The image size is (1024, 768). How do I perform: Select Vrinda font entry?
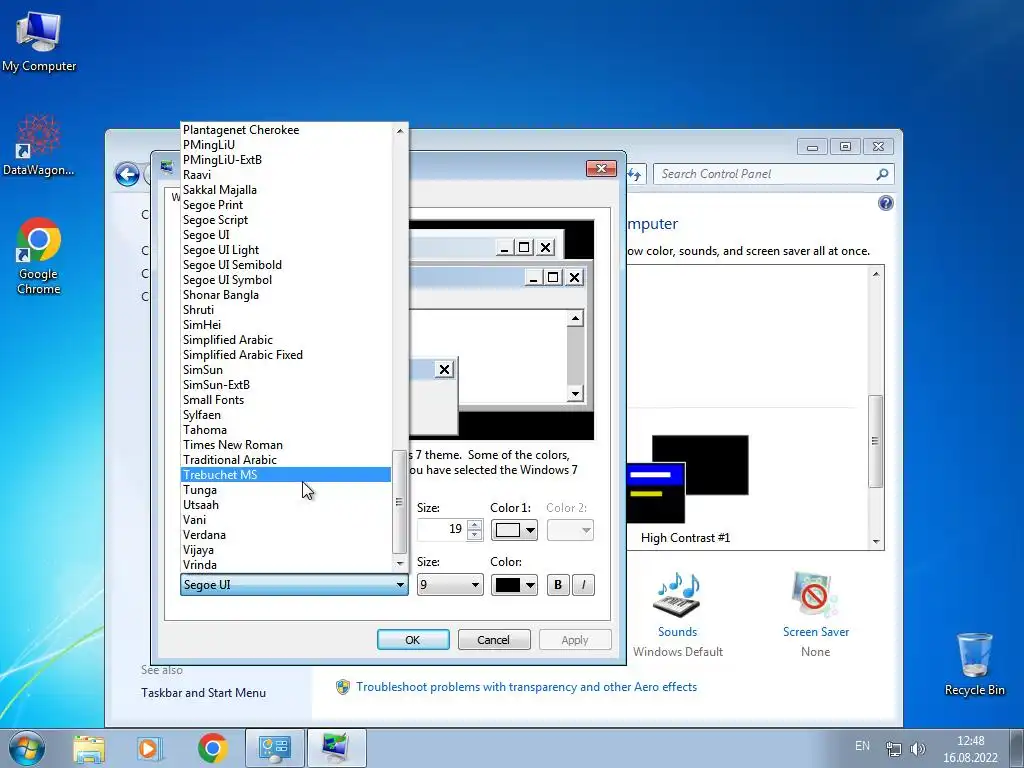(285, 565)
